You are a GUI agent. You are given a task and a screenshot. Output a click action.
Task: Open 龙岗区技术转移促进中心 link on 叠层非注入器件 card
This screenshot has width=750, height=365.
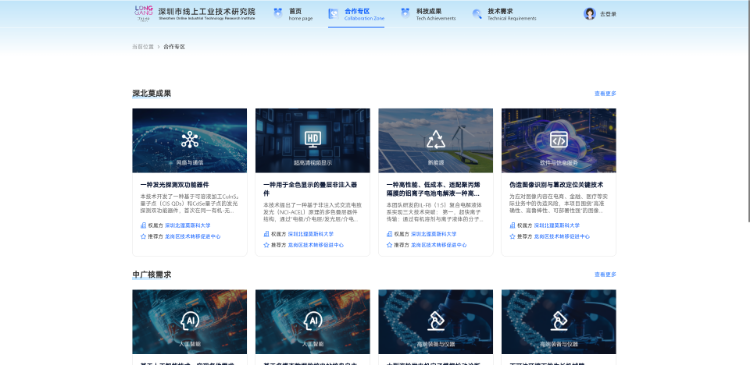pyautogui.click(x=316, y=245)
